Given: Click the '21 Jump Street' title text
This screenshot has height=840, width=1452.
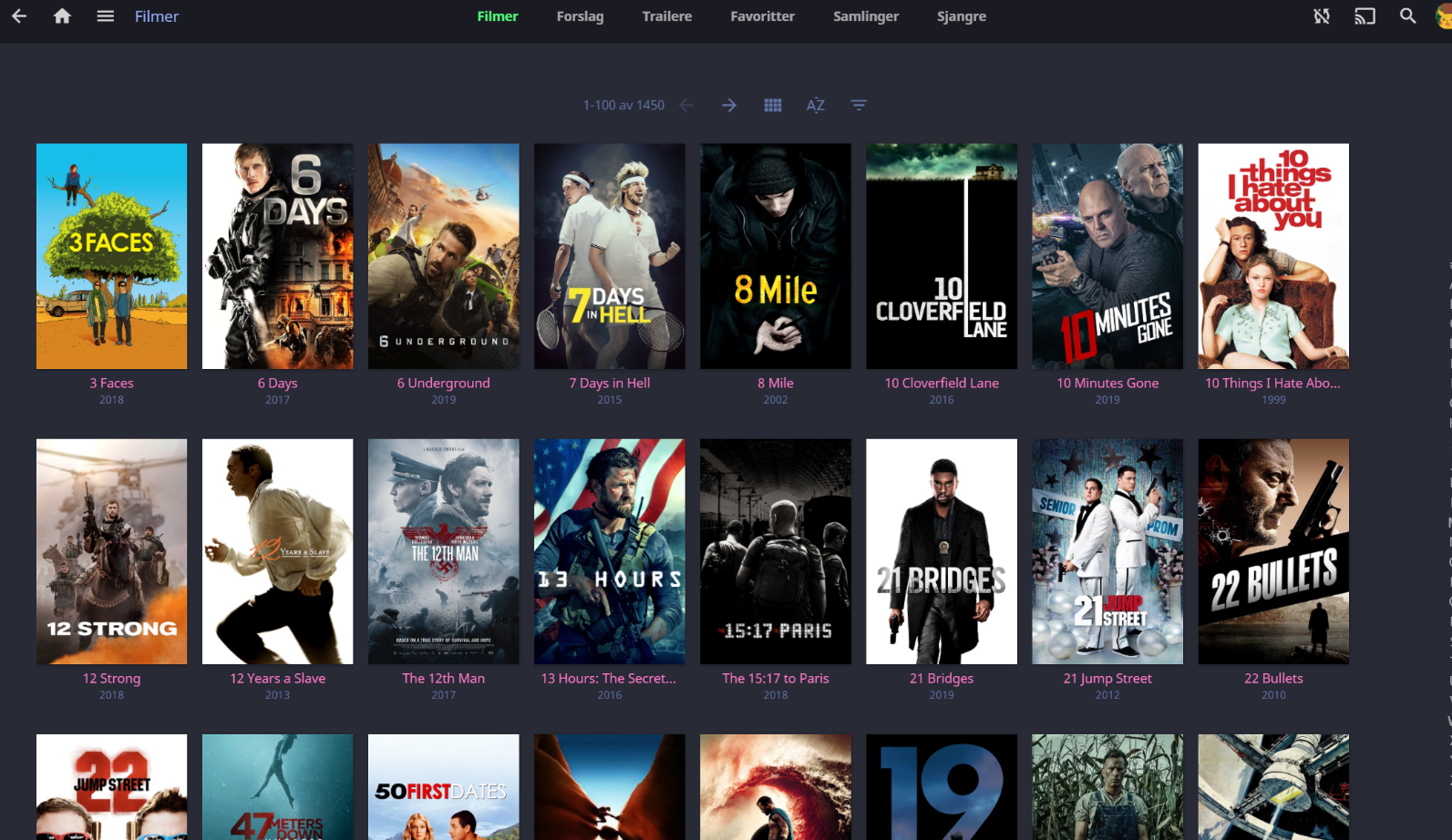Looking at the screenshot, I should [1107, 679].
